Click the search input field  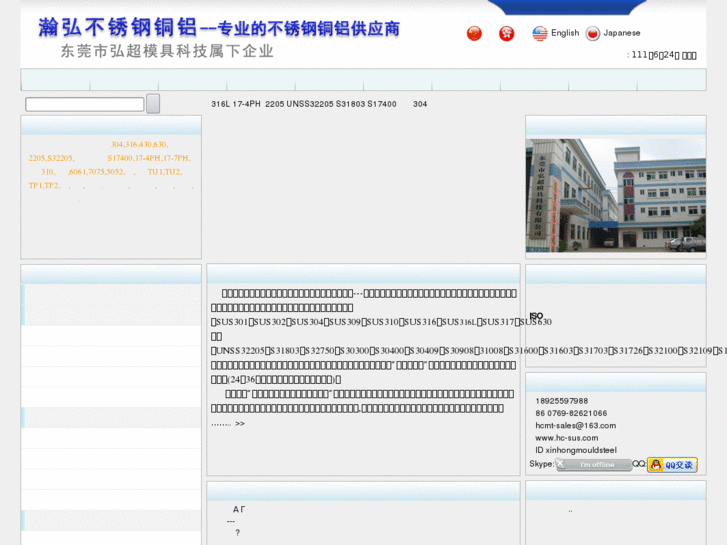(85, 104)
